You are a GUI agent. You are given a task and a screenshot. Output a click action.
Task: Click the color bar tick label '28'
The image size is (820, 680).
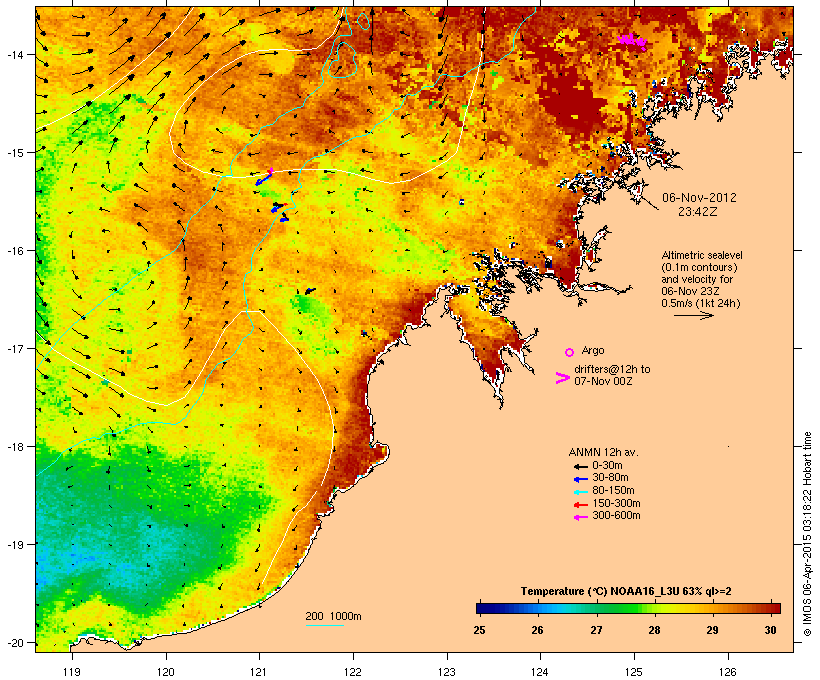point(654,630)
